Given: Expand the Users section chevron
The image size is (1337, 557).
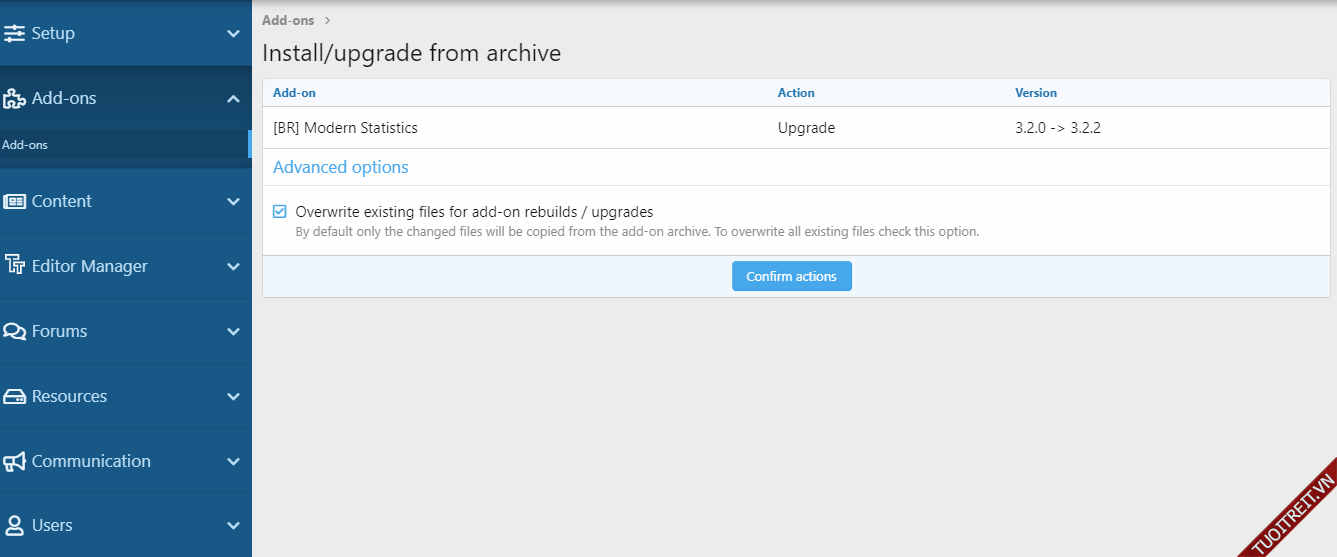Looking at the screenshot, I should point(233,525).
